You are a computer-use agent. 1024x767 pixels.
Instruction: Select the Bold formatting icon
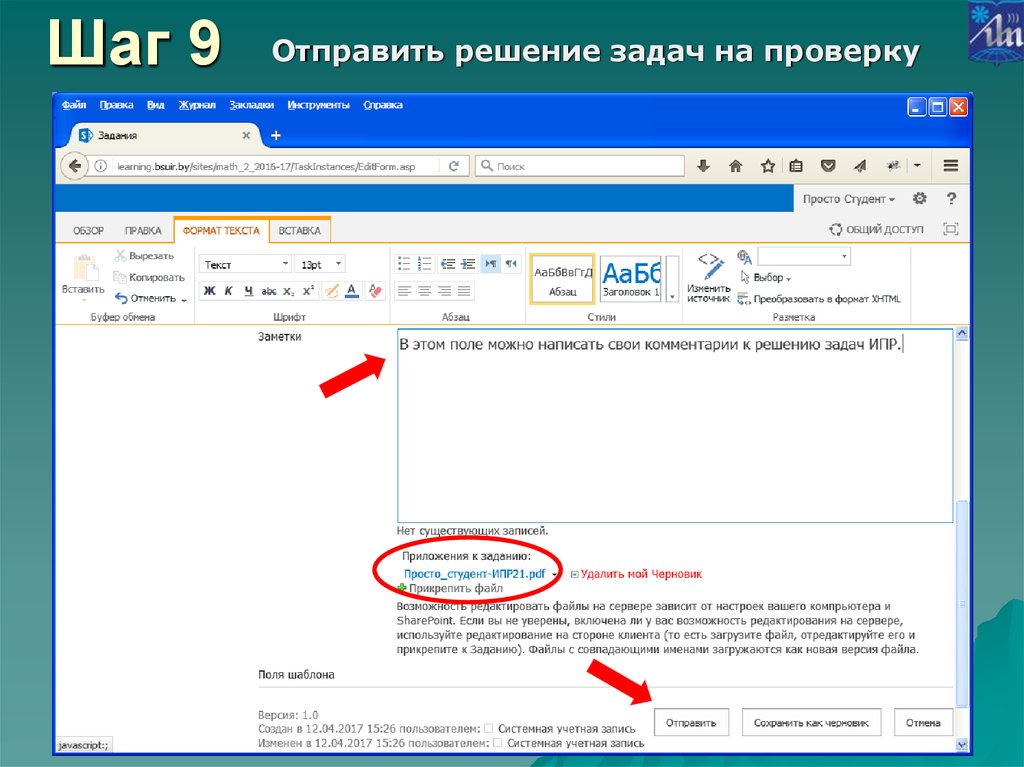[x=208, y=290]
